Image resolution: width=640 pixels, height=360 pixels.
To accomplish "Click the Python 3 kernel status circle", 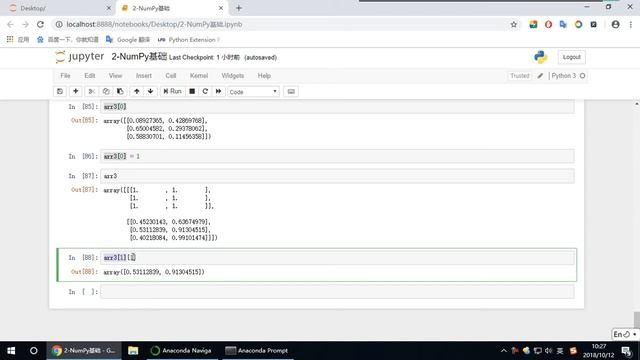I will pyautogui.click(x=582, y=76).
